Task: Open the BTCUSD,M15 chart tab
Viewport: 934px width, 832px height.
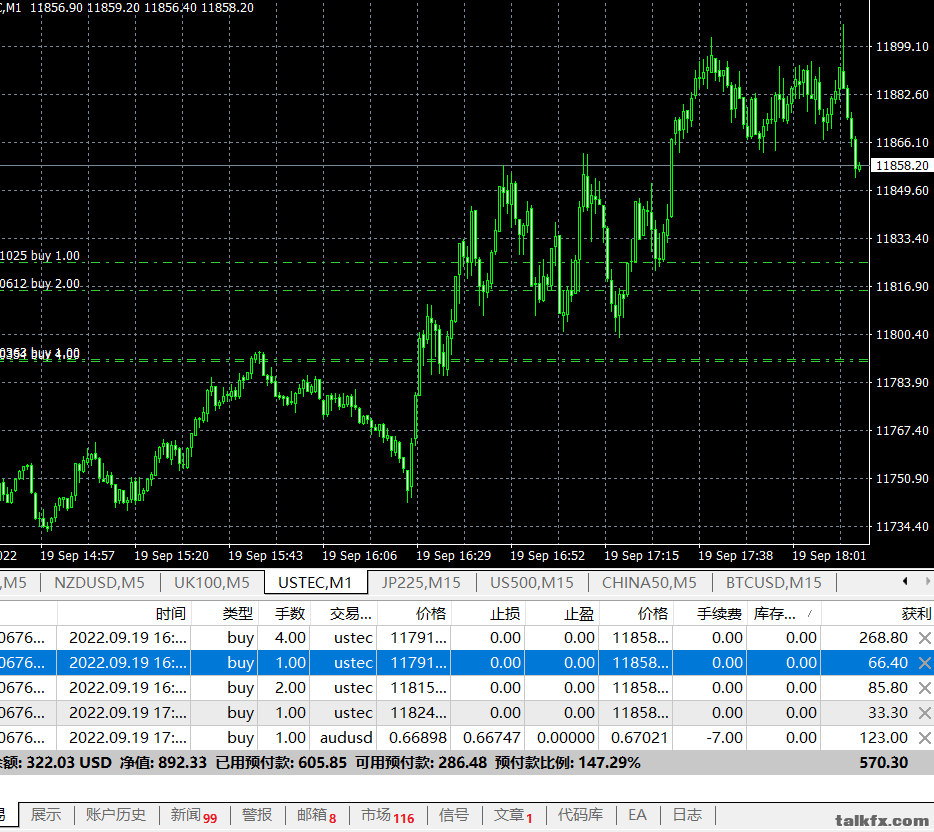Action: pyautogui.click(x=774, y=582)
